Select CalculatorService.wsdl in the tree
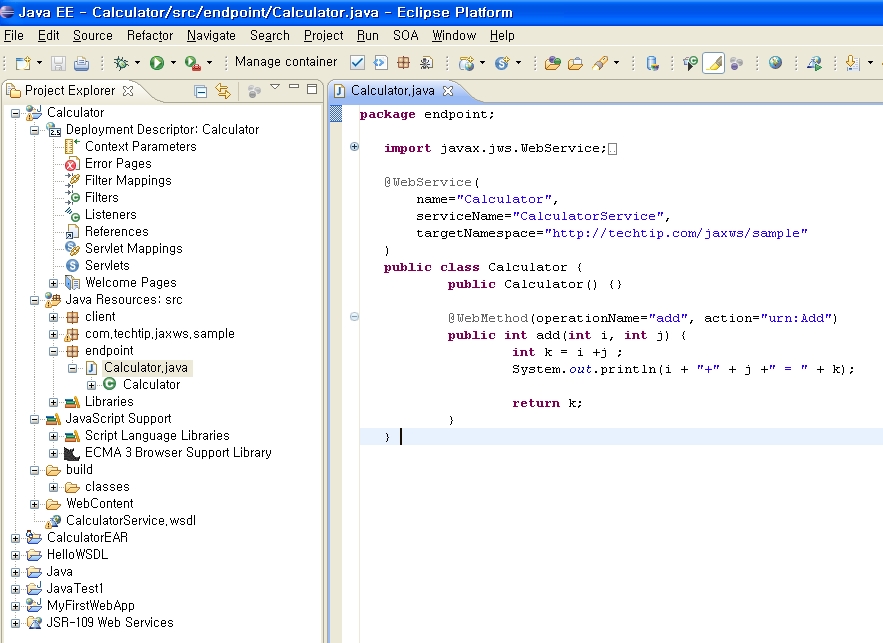This screenshot has width=883, height=643. click(x=130, y=521)
